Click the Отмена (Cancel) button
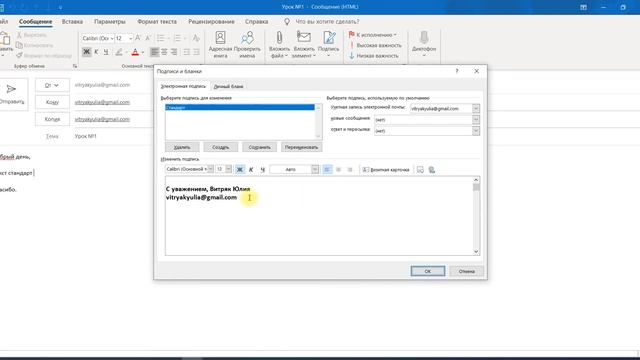 [x=466, y=271]
